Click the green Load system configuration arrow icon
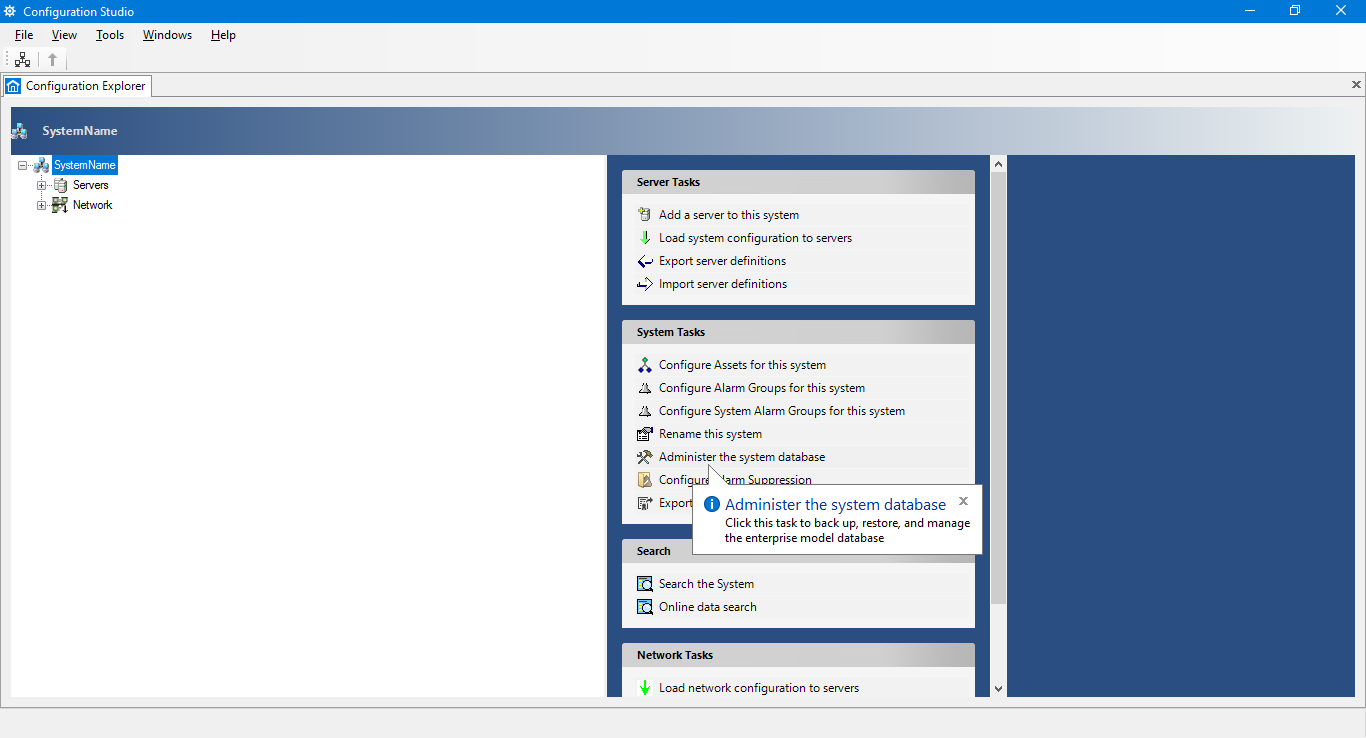The width and height of the screenshot is (1366, 738). point(645,238)
